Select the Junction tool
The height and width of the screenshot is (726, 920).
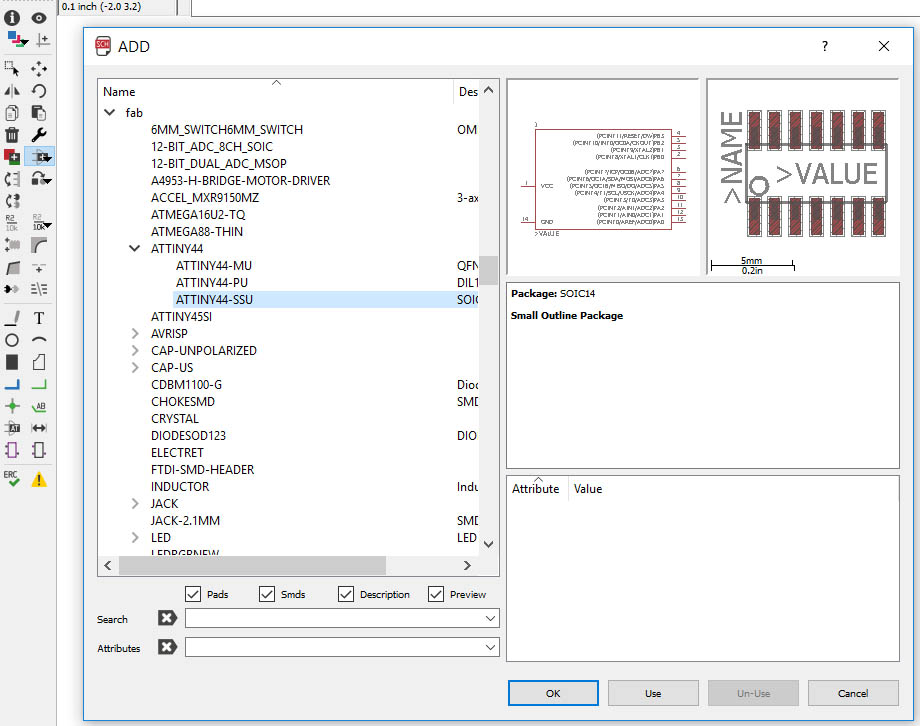point(12,406)
